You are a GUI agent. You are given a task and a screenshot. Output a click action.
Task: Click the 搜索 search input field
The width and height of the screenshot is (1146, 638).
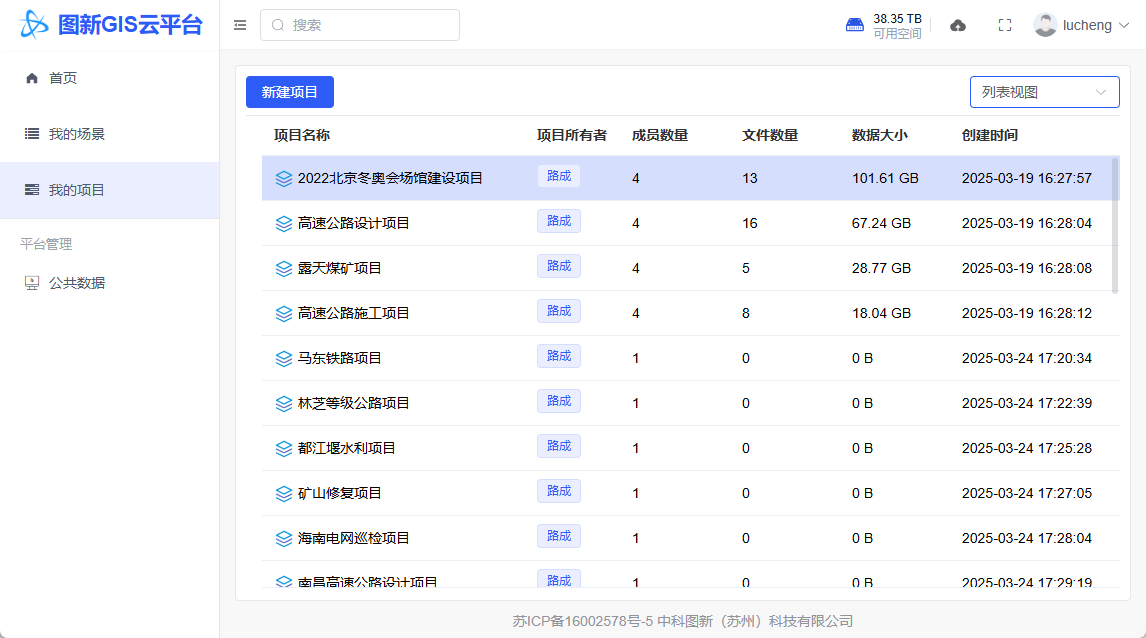(360, 25)
